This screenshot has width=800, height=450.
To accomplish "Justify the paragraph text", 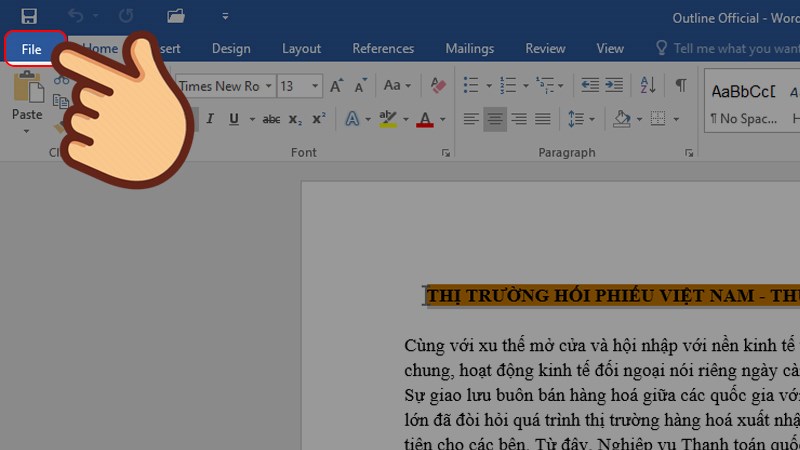I will (x=542, y=119).
